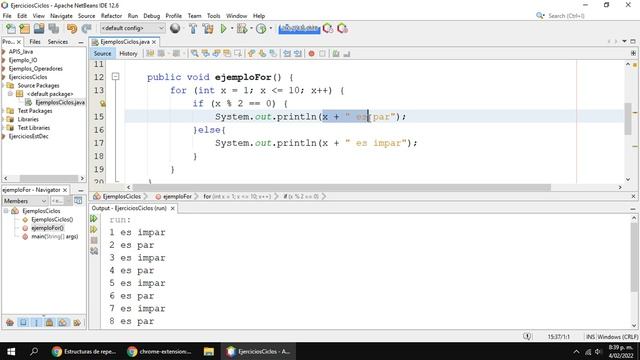This screenshot has height=360, width=640.
Task: Switch to History view button
Action: 128,53
